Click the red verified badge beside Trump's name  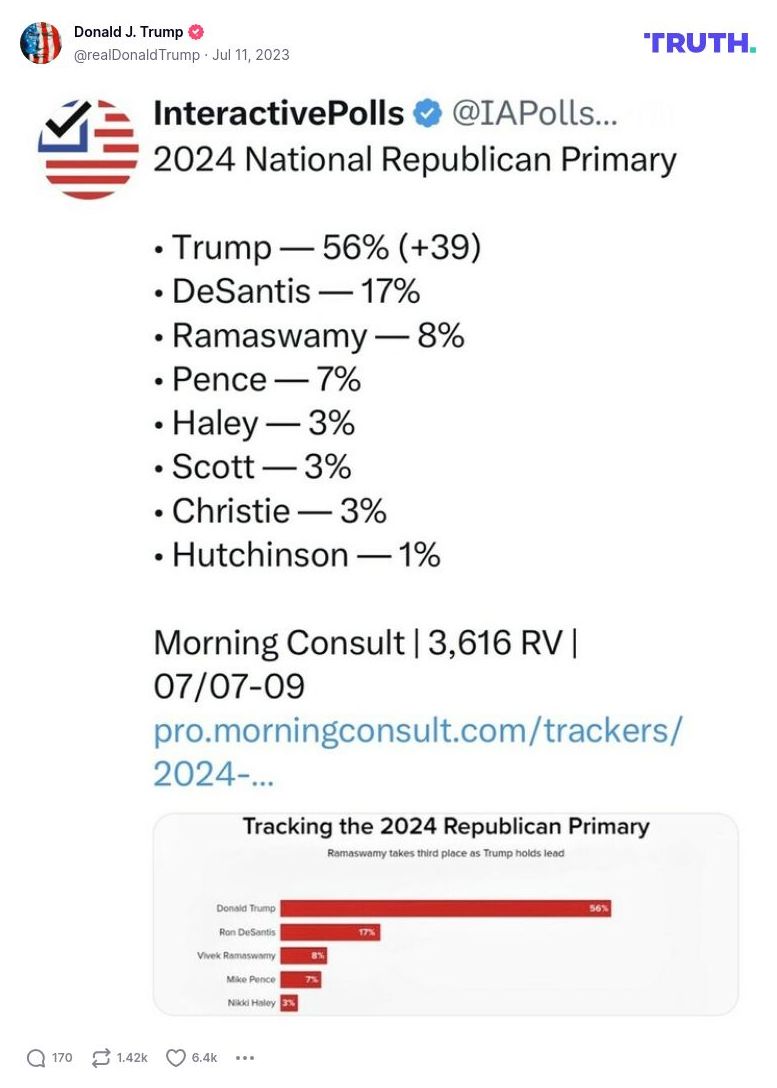[197, 32]
